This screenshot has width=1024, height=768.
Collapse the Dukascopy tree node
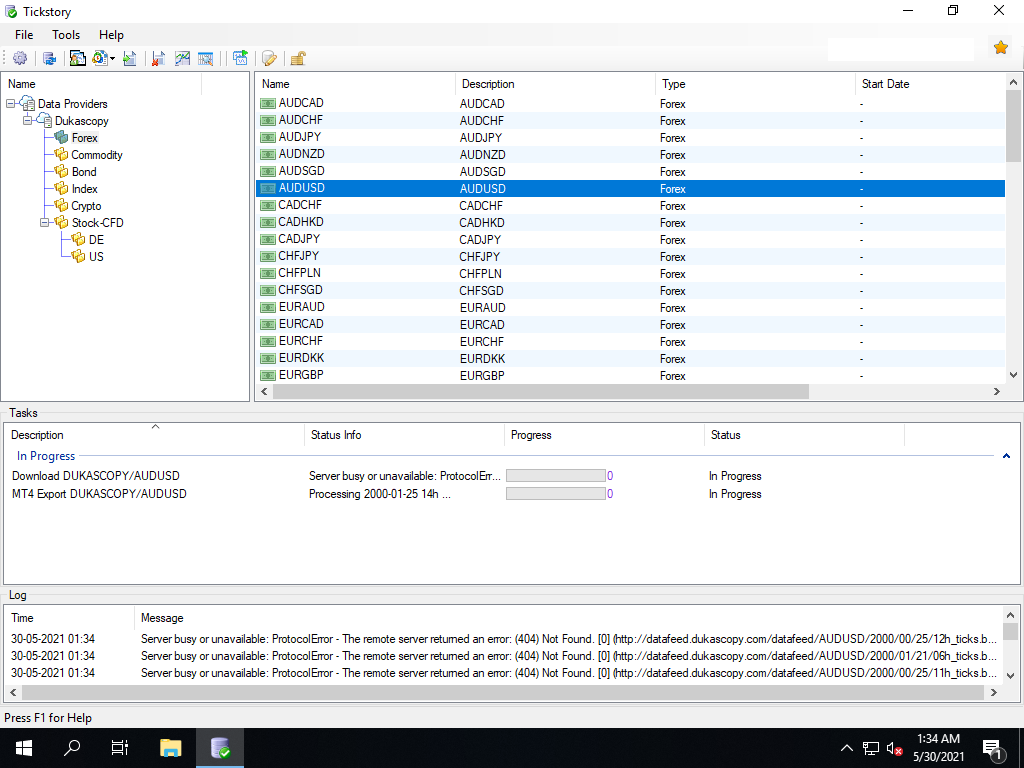[27, 120]
